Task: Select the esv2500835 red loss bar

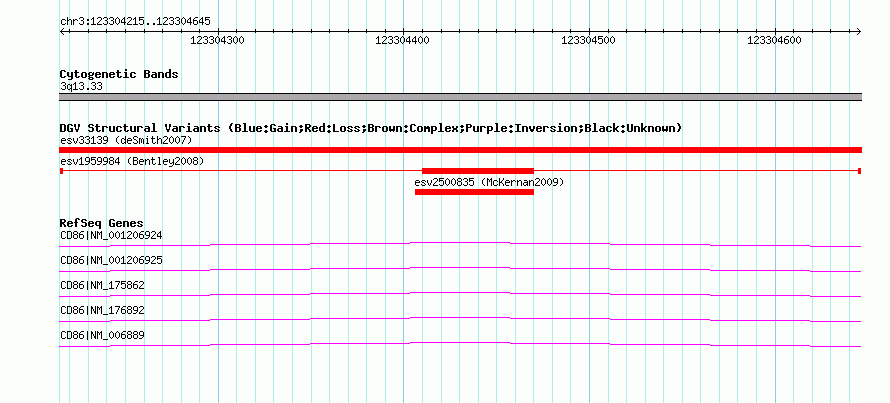Action: (475, 192)
